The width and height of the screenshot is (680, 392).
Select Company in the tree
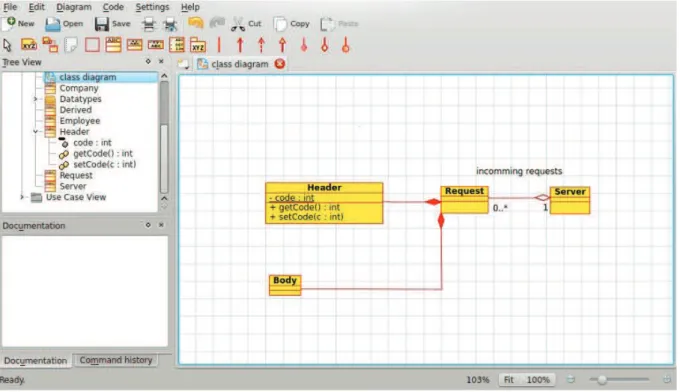tap(79, 88)
